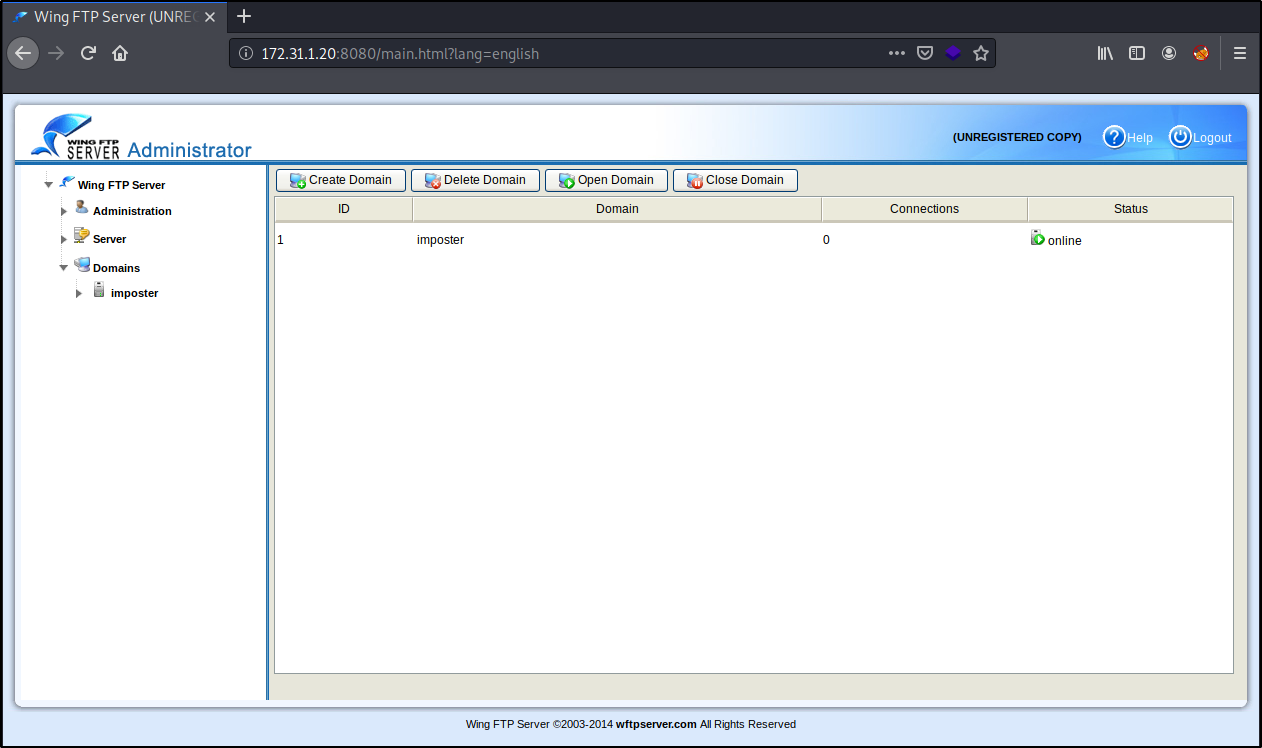The height and width of the screenshot is (748, 1262).
Task: Reload the current page
Action: pyautogui.click(x=88, y=53)
